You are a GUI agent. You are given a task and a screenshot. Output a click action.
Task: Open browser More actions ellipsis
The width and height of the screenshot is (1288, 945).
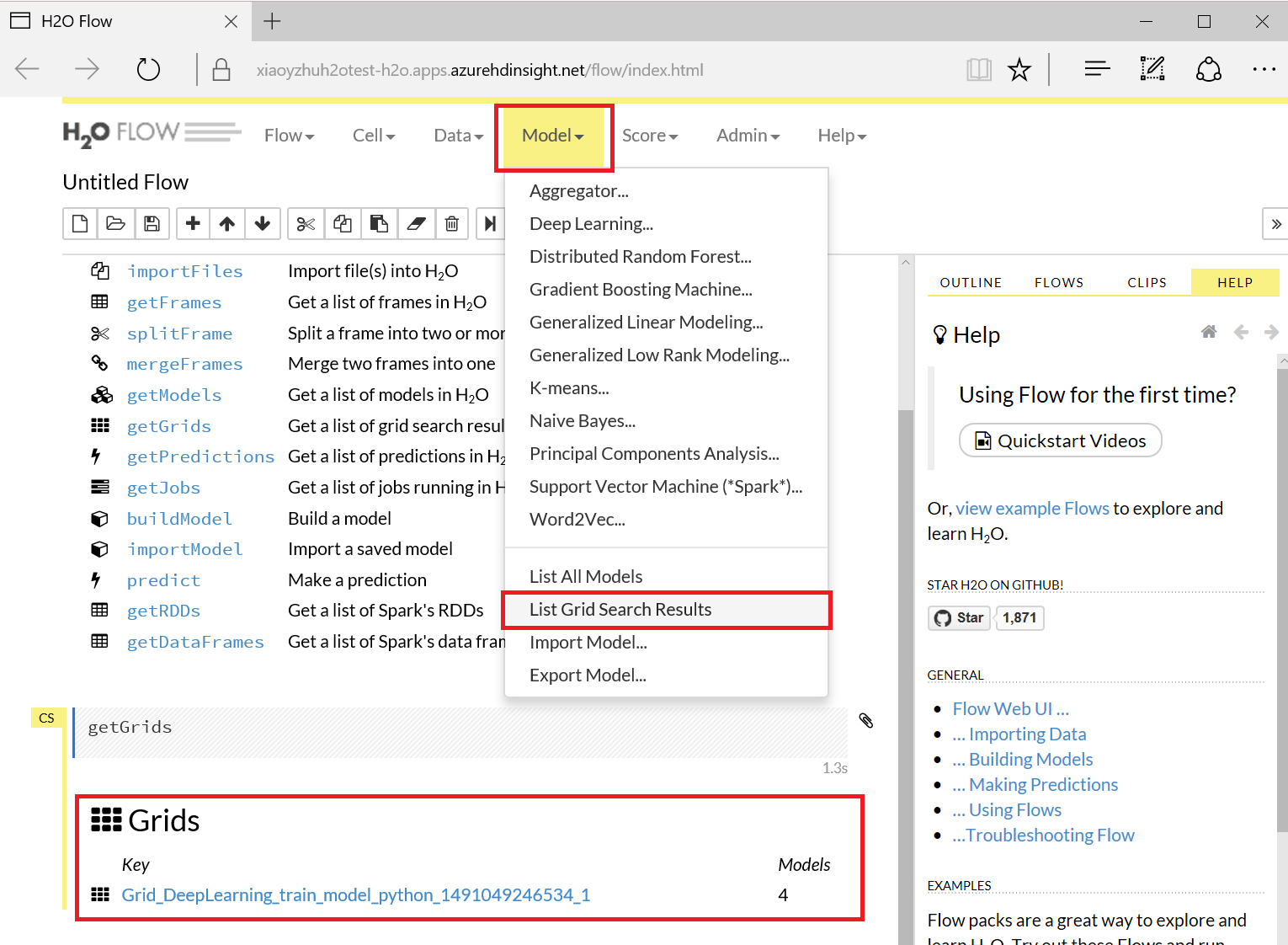[x=1264, y=69]
